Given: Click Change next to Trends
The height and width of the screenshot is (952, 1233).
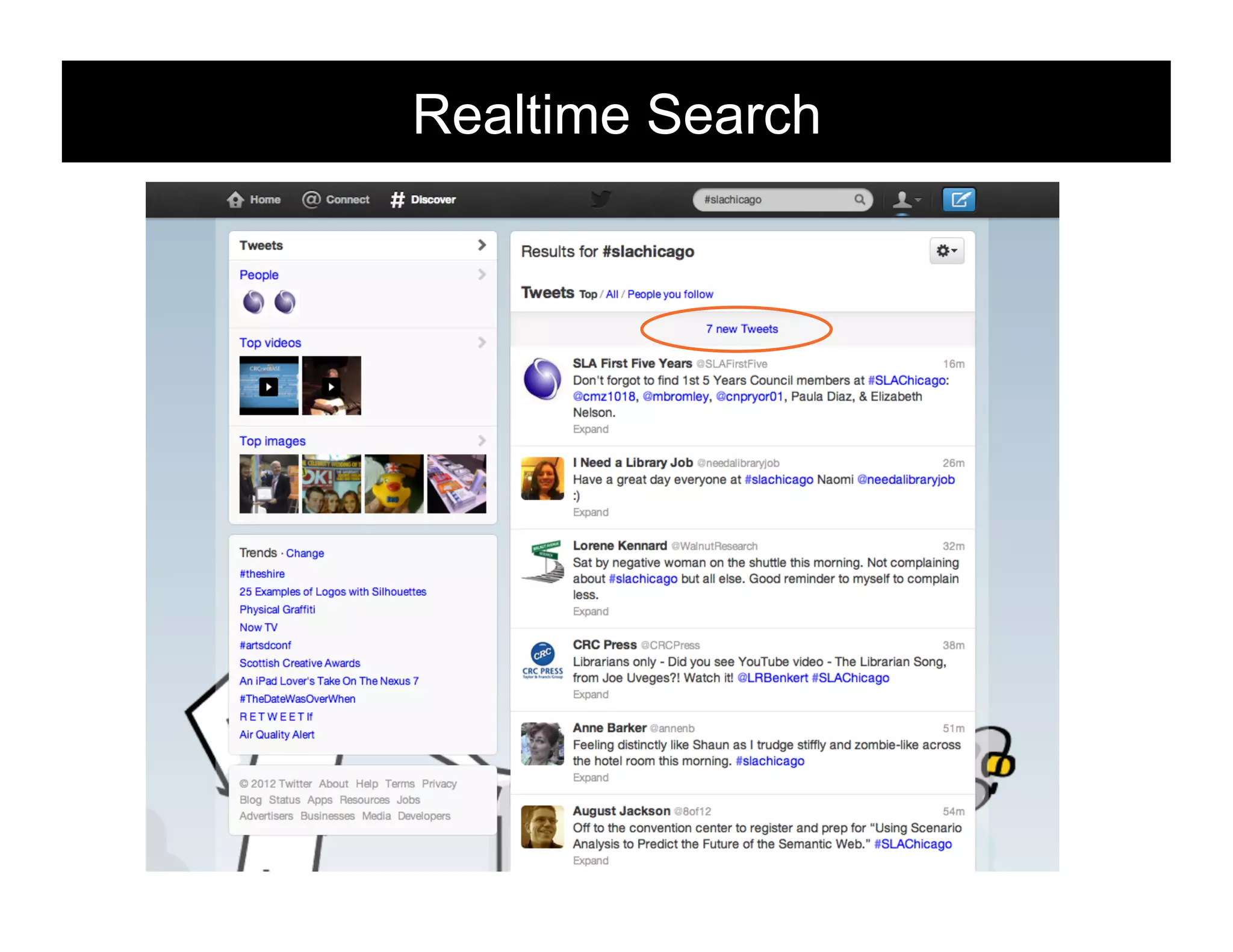Looking at the screenshot, I should pyautogui.click(x=305, y=553).
